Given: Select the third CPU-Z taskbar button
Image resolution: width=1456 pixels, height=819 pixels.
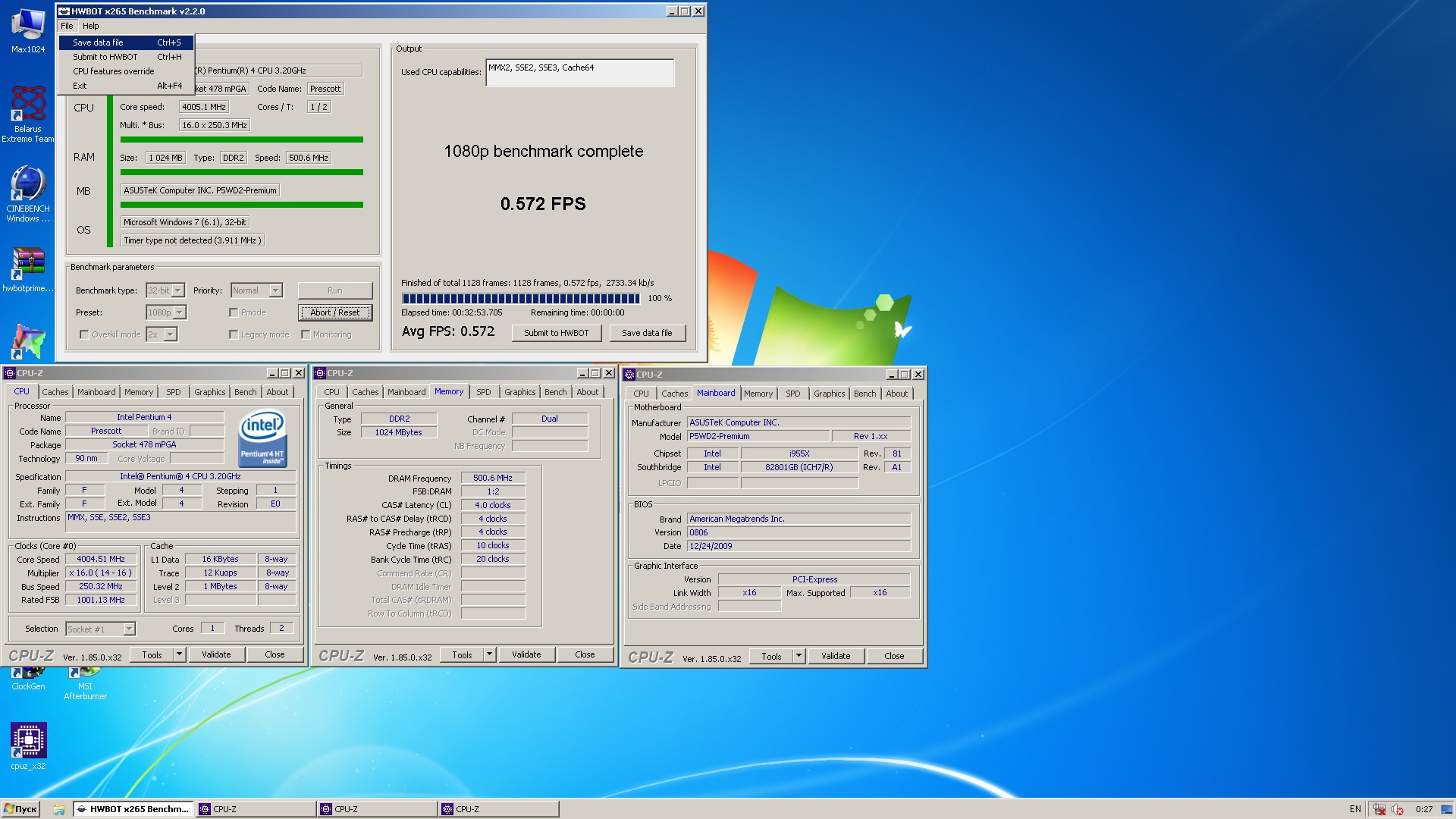Looking at the screenshot, I should [498, 809].
